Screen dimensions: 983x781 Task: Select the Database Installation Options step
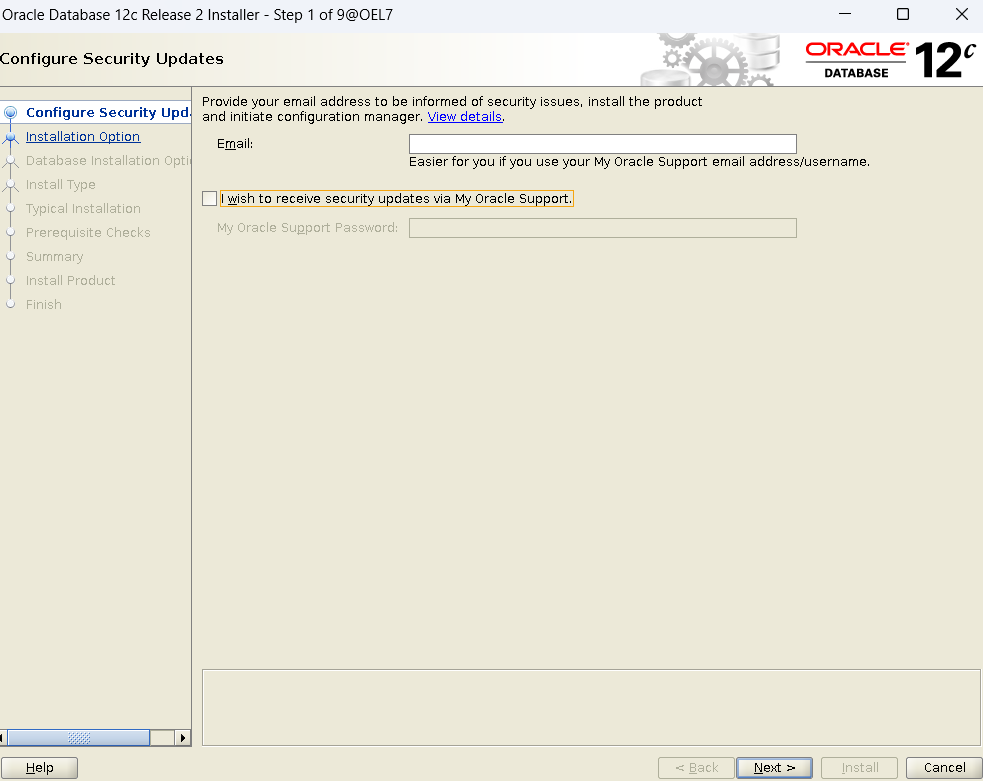[108, 160]
